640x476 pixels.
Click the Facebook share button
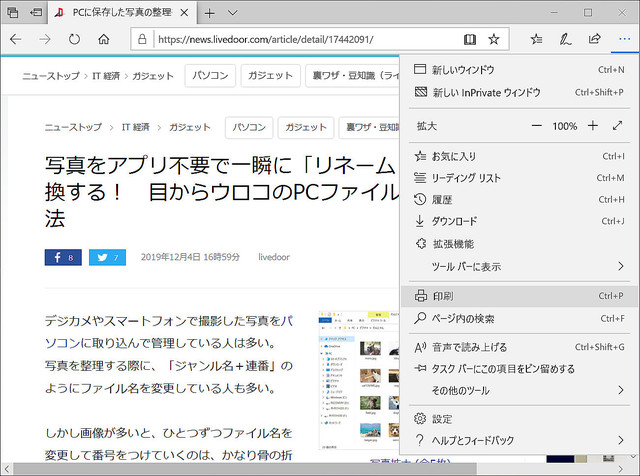pyautogui.click(x=63, y=257)
